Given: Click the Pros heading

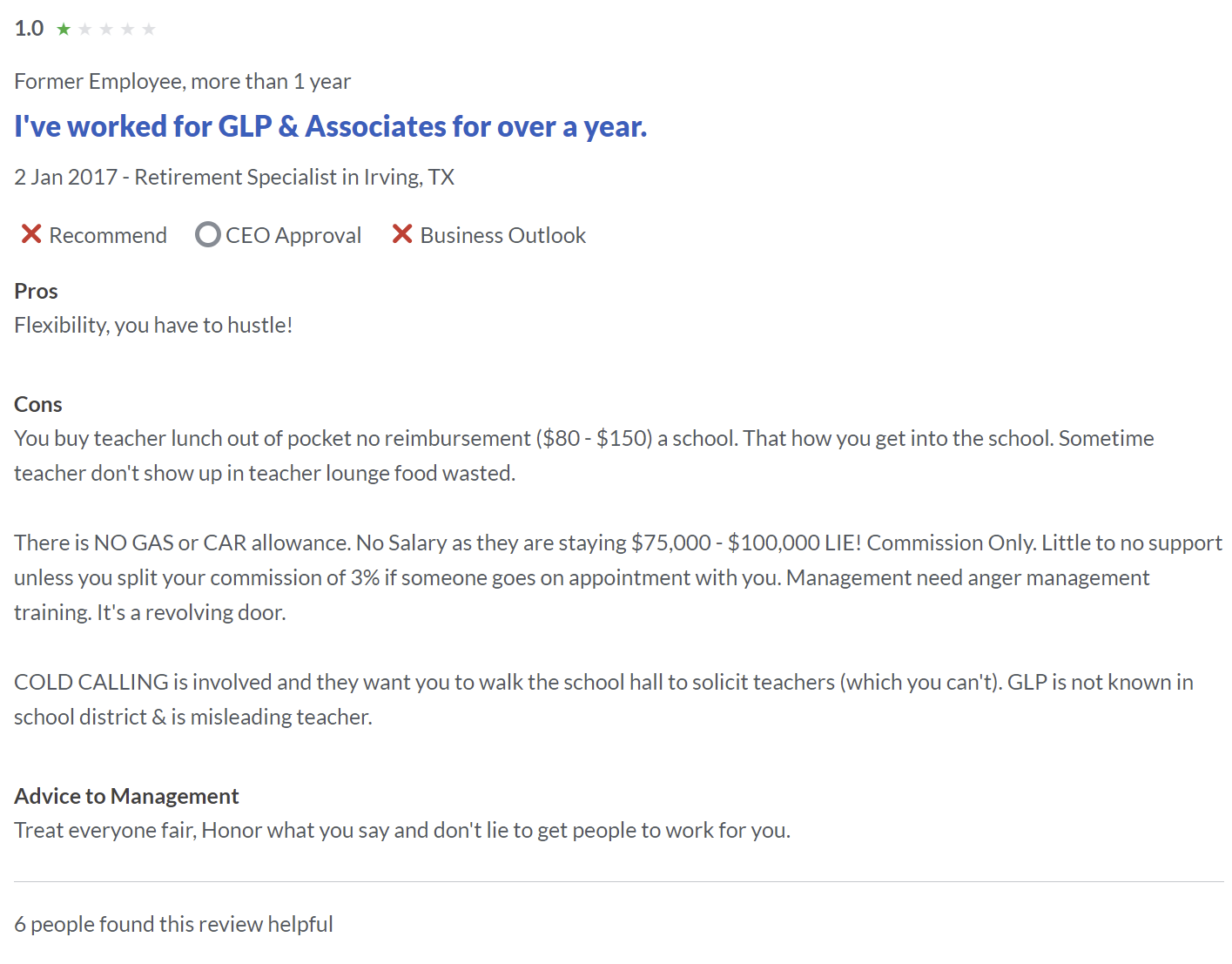Looking at the screenshot, I should [x=36, y=291].
